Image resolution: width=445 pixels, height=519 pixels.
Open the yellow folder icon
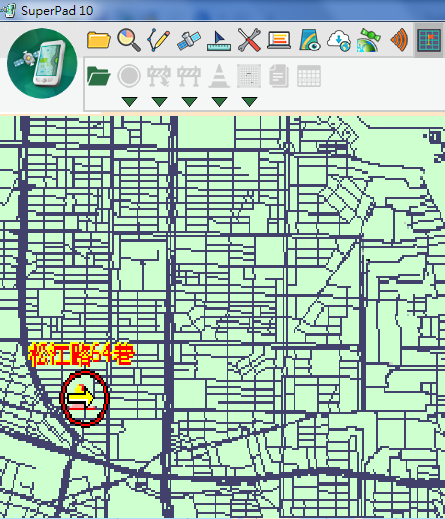pyautogui.click(x=99, y=40)
